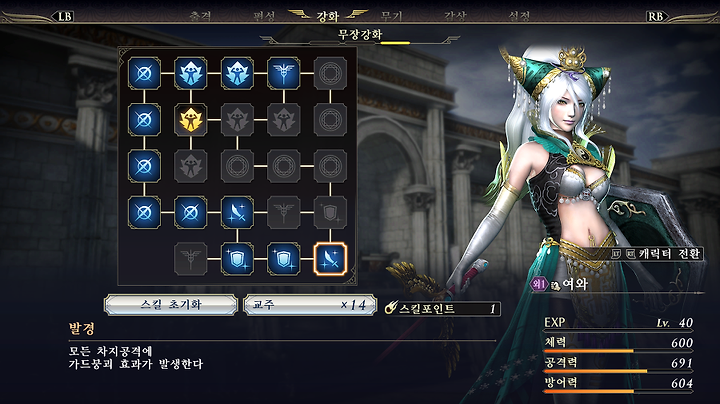Viewport: 720px width, 404px height.
Task: Open the 무기 tab
Action: [x=392, y=16]
